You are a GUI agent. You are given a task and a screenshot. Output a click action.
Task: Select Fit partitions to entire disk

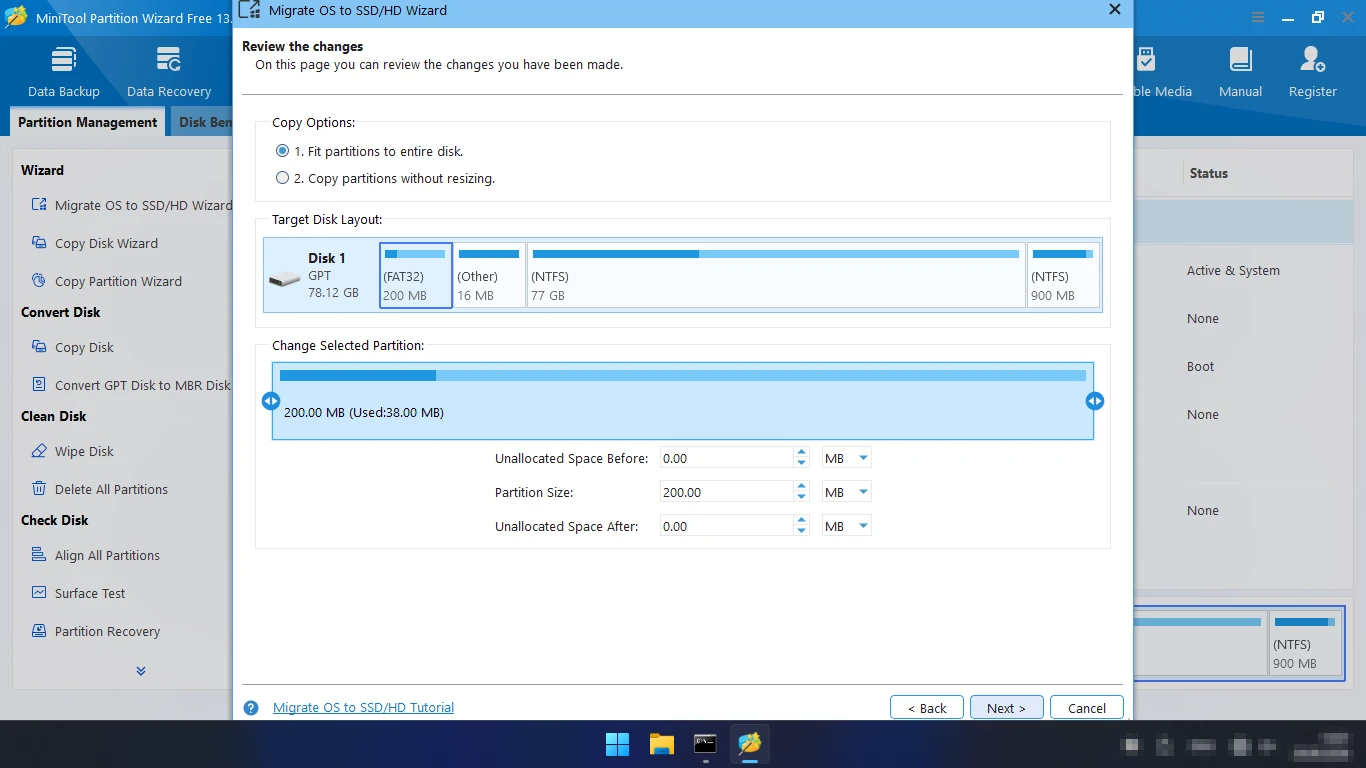pyautogui.click(x=369, y=151)
